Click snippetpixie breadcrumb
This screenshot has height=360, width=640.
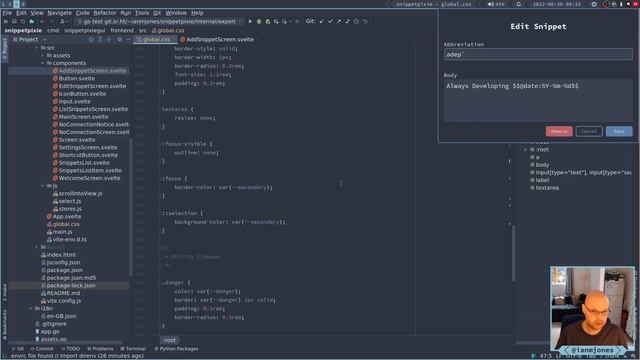(23, 31)
